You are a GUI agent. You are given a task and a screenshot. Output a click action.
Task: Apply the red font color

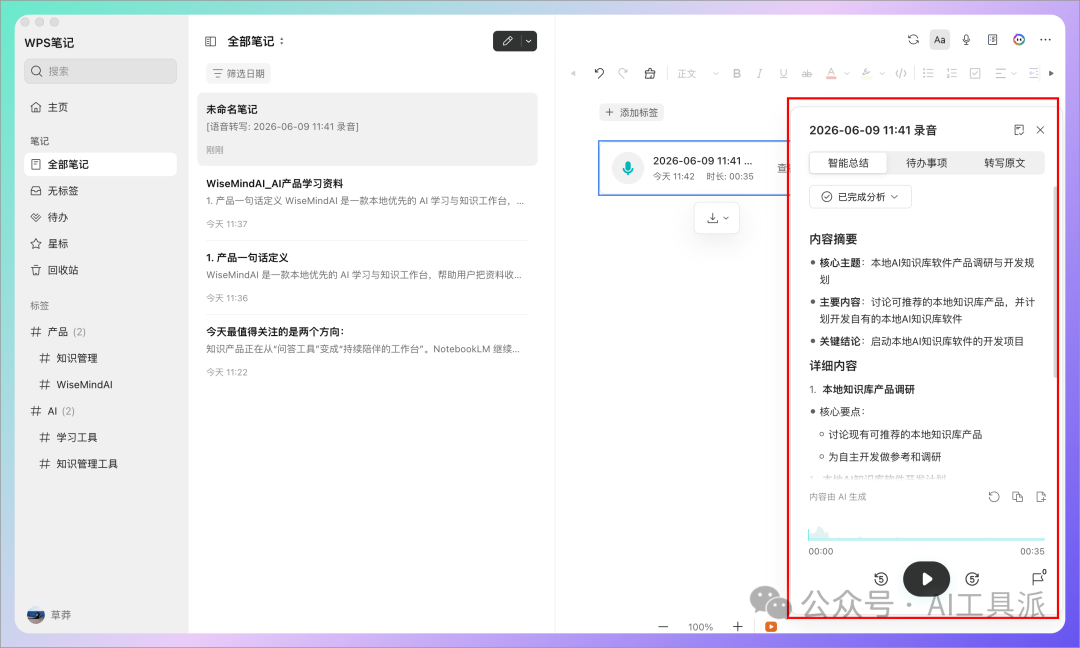[831, 73]
